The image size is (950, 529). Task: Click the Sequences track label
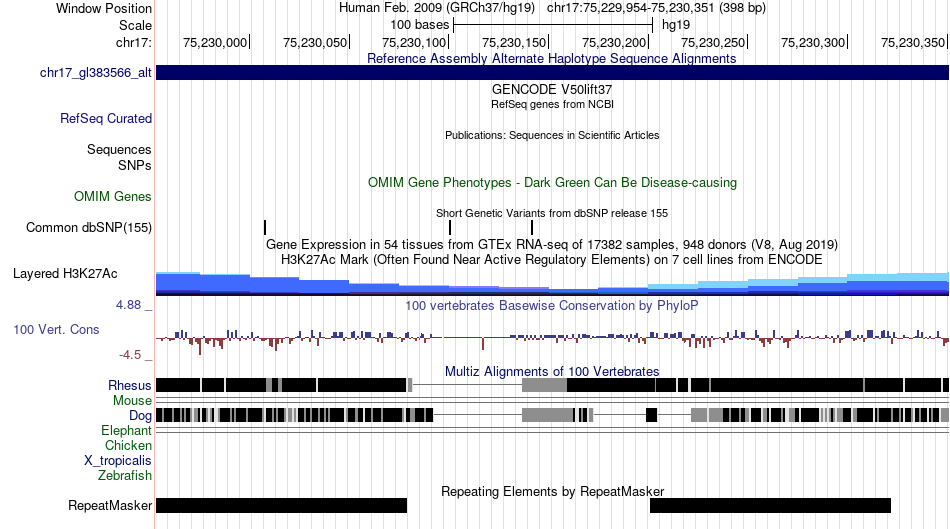click(119, 149)
